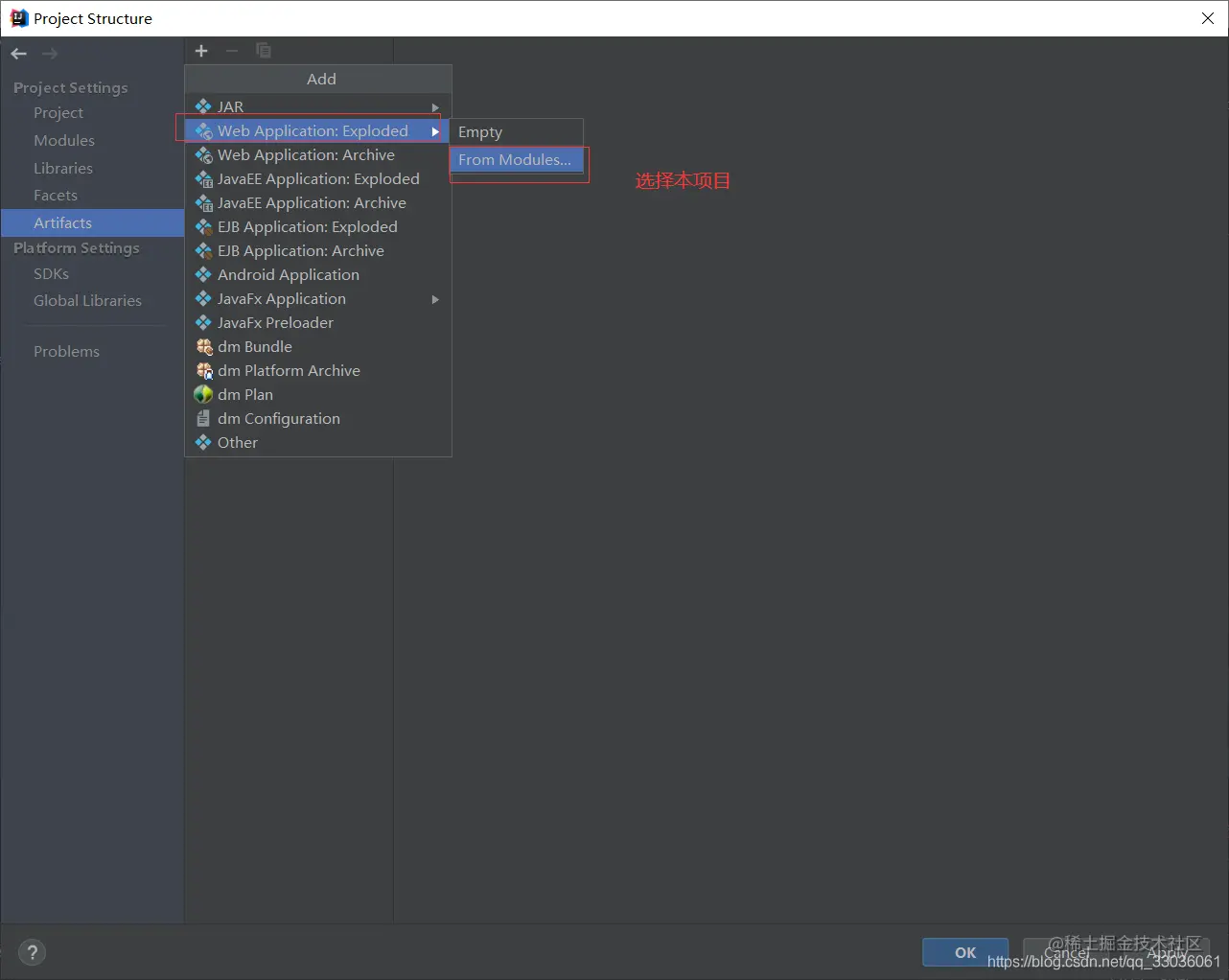The width and height of the screenshot is (1229, 980).
Task: Click the JavaFx Preloader icon
Action: pyautogui.click(x=203, y=322)
